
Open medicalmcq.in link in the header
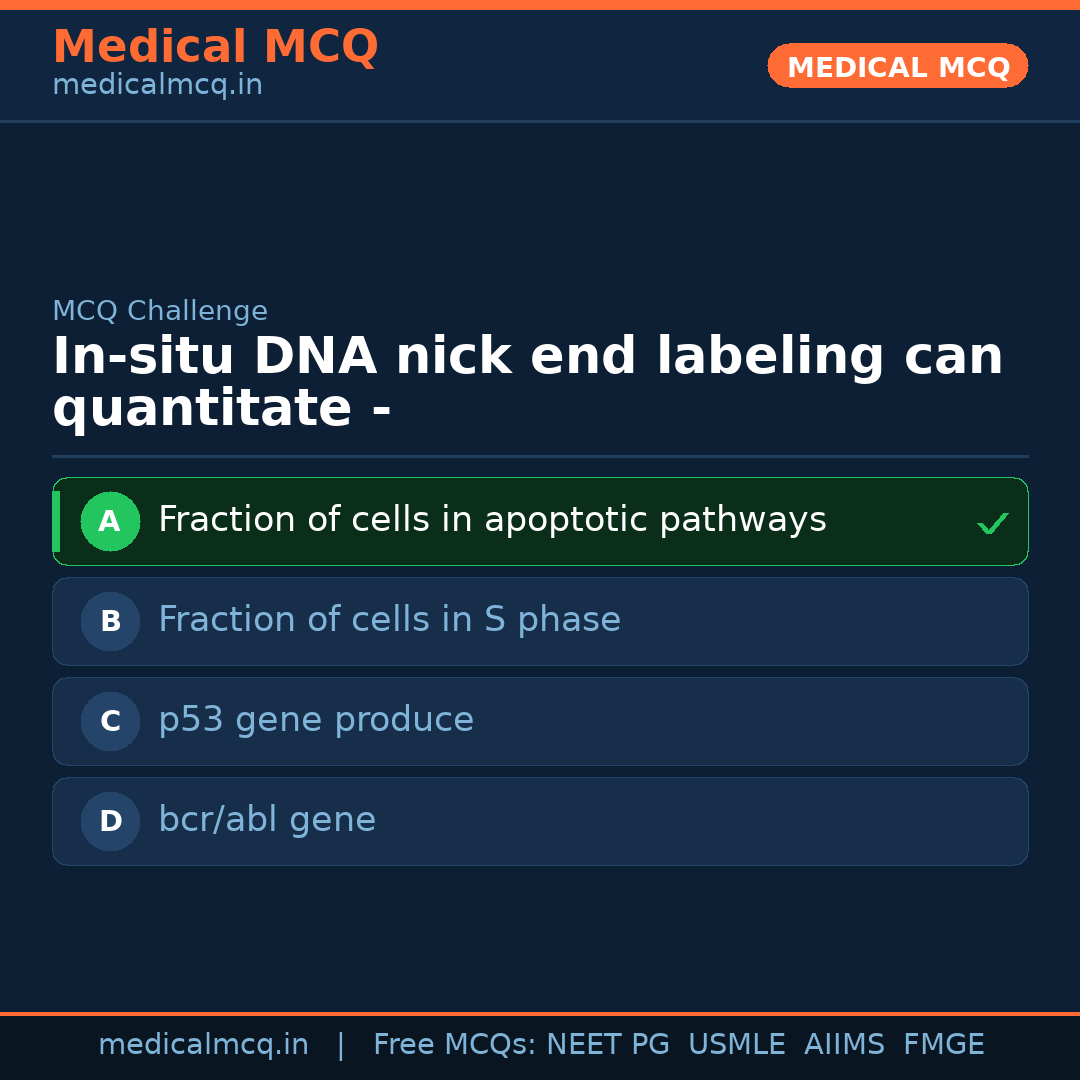[157, 86]
